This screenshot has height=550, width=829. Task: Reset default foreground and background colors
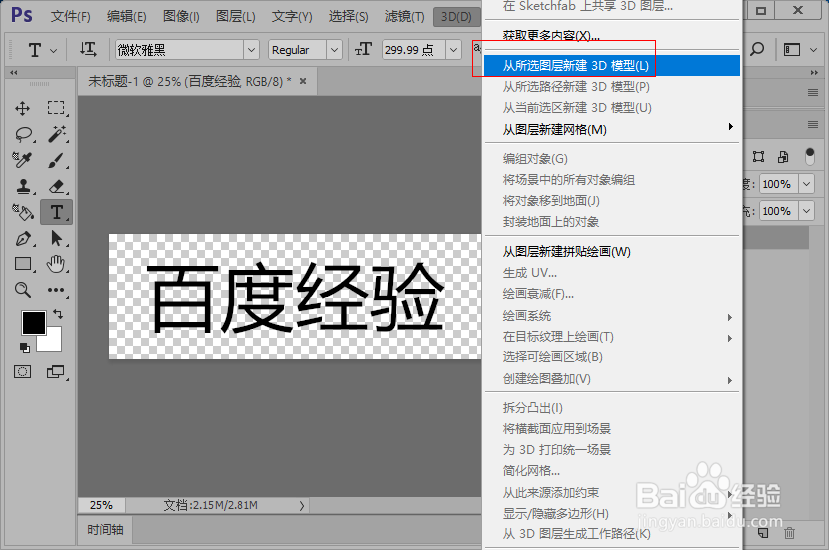tap(25, 347)
